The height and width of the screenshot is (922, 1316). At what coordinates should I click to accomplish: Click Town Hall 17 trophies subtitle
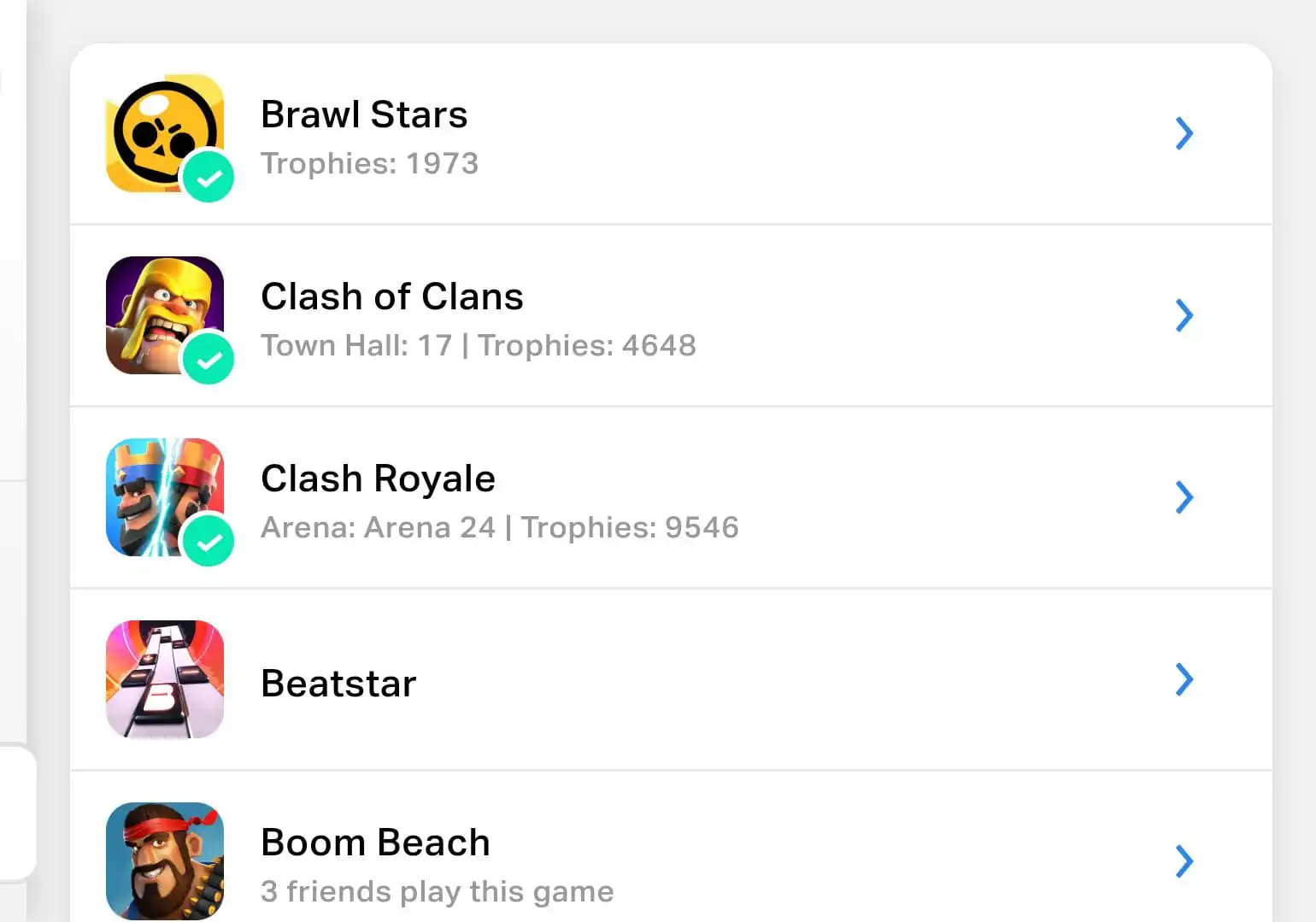(479, 345)
